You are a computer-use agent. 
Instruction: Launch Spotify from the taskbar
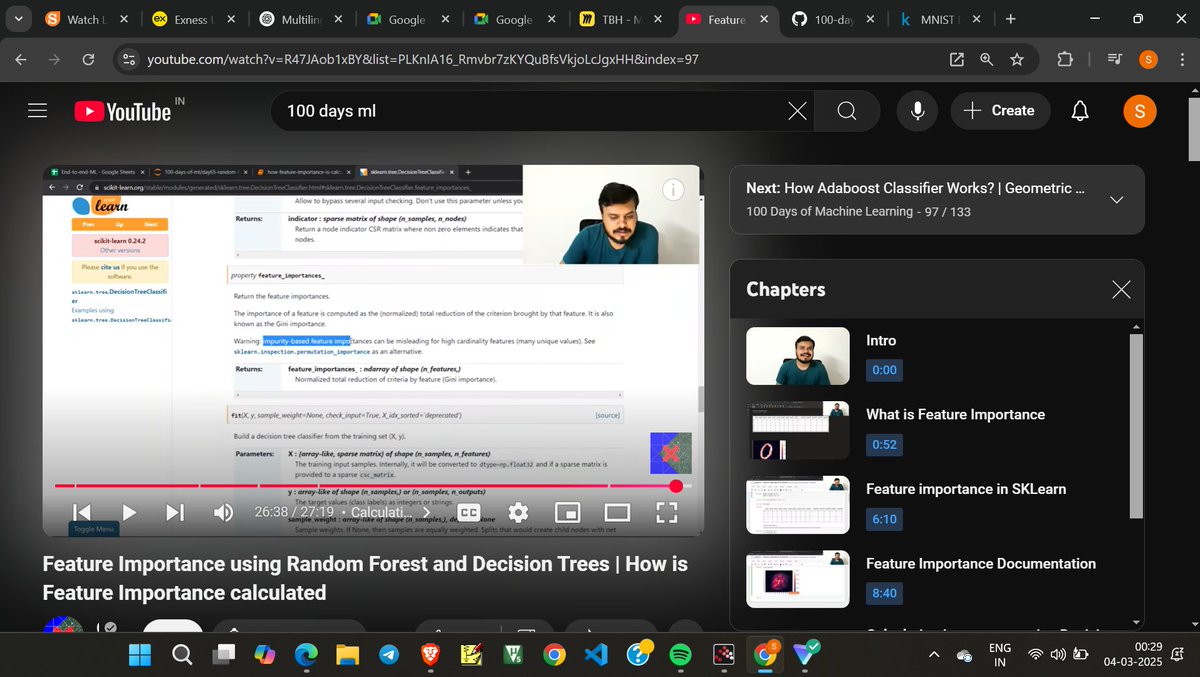coord(679,655)
